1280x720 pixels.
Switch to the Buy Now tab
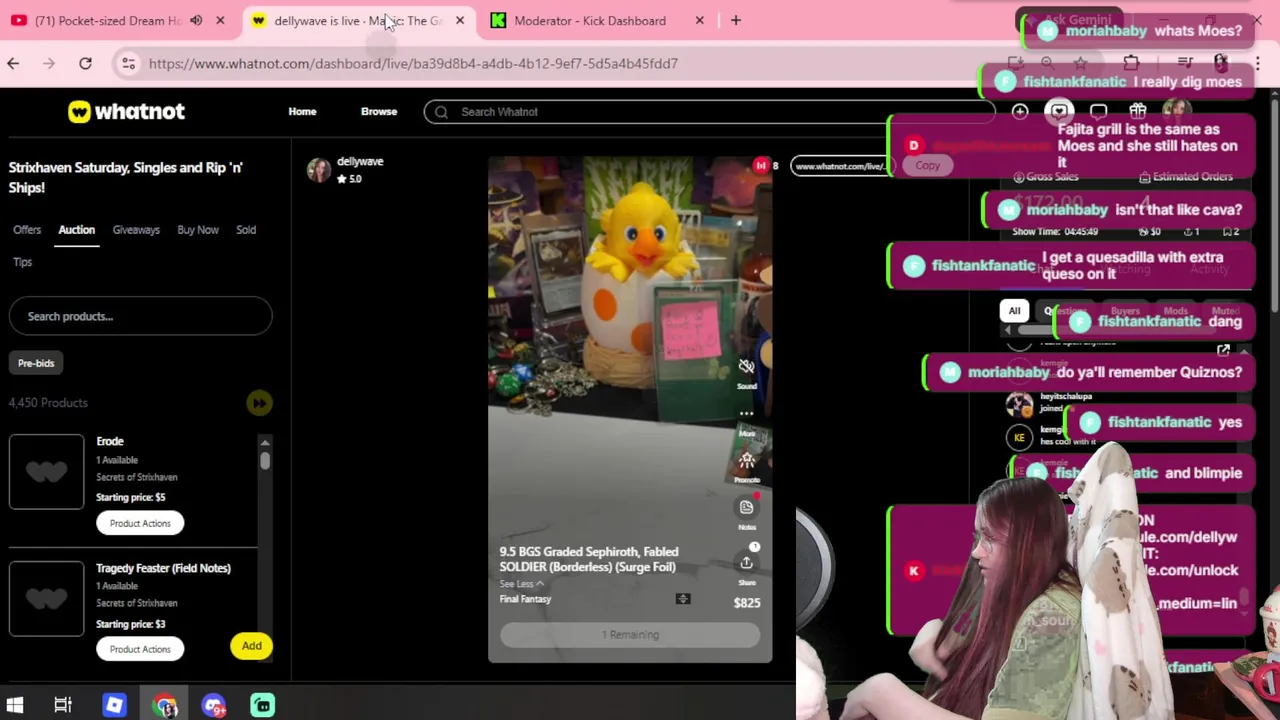198,230
